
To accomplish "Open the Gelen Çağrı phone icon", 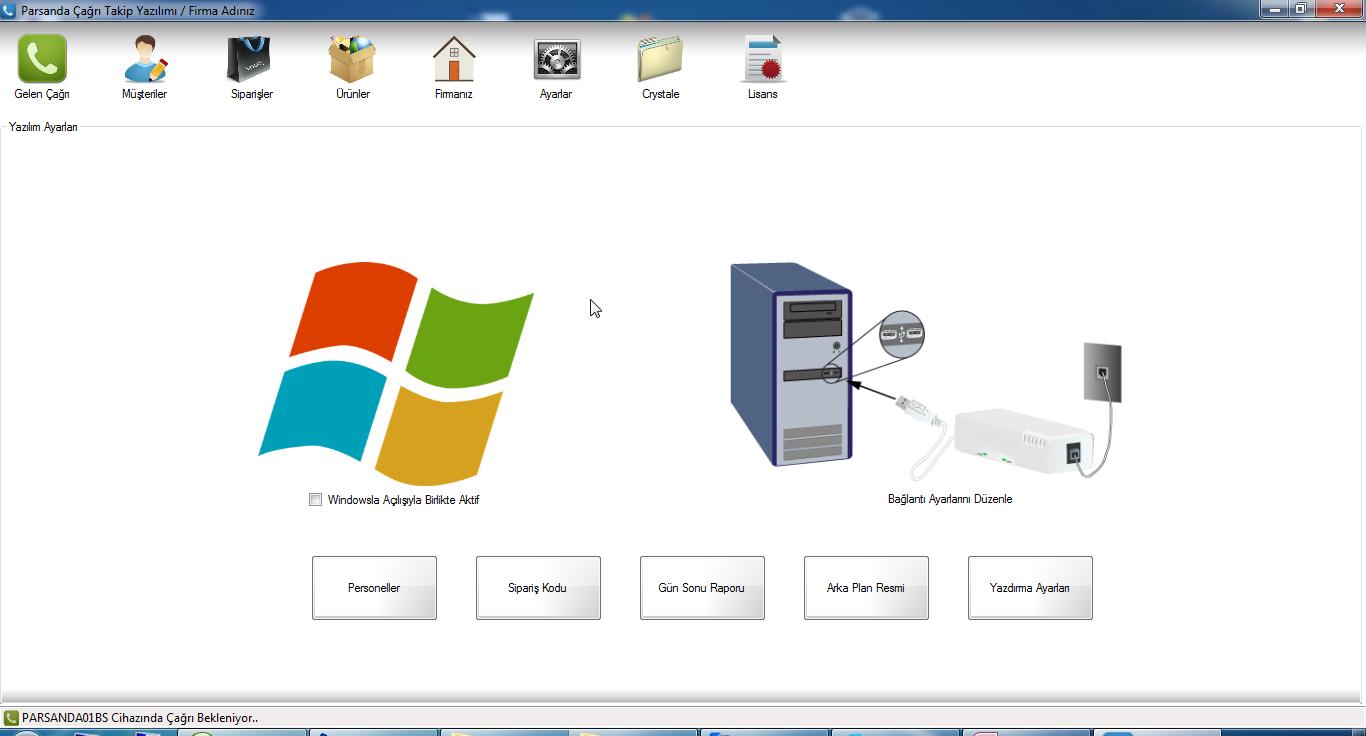I will click(x=42, y=59).
